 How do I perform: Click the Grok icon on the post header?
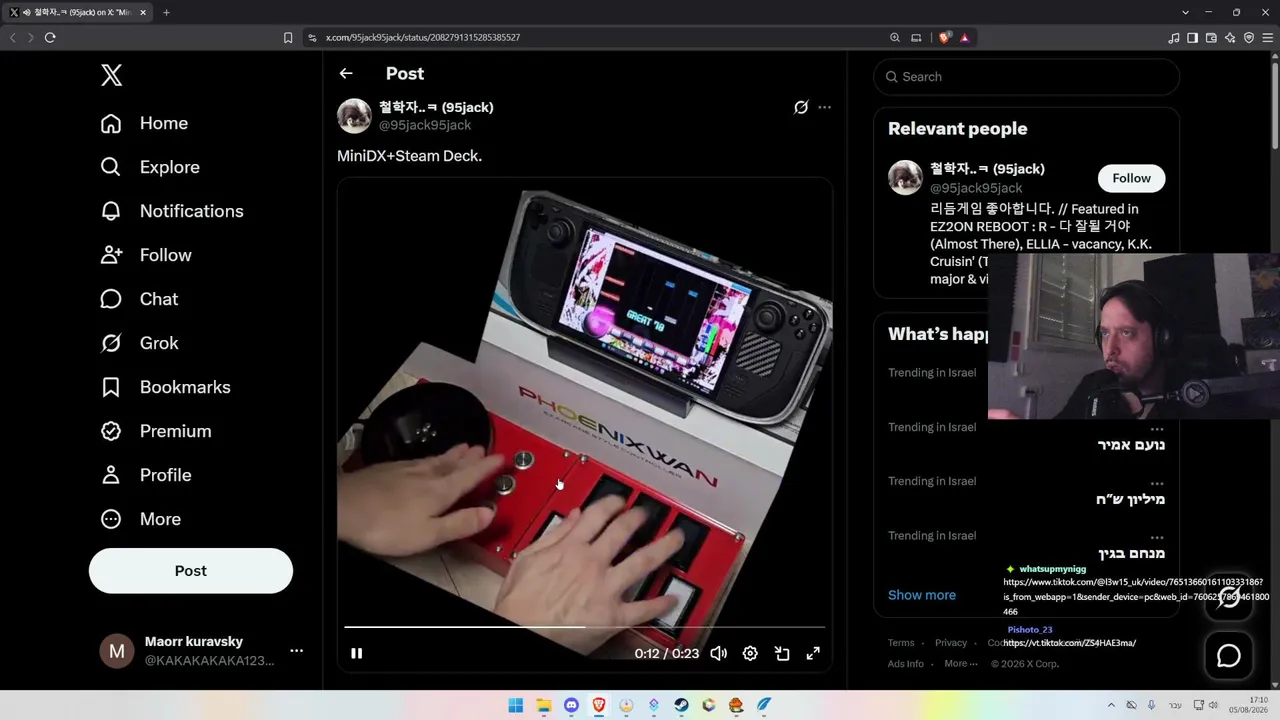[x=801, y=107]
